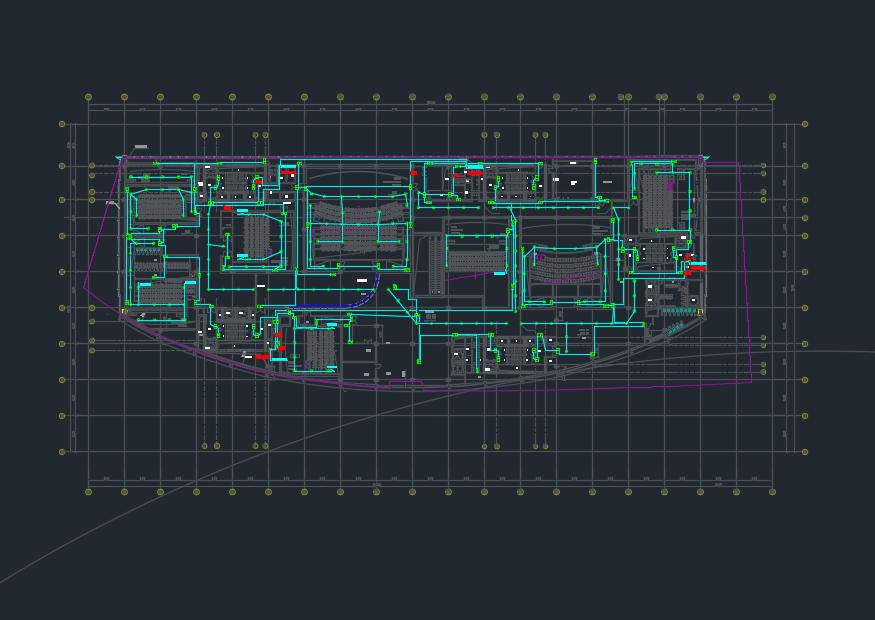875x620 pixels.
Task: Pick the topmost grid bubble in the left column
Action: click(x=62, y=124)
